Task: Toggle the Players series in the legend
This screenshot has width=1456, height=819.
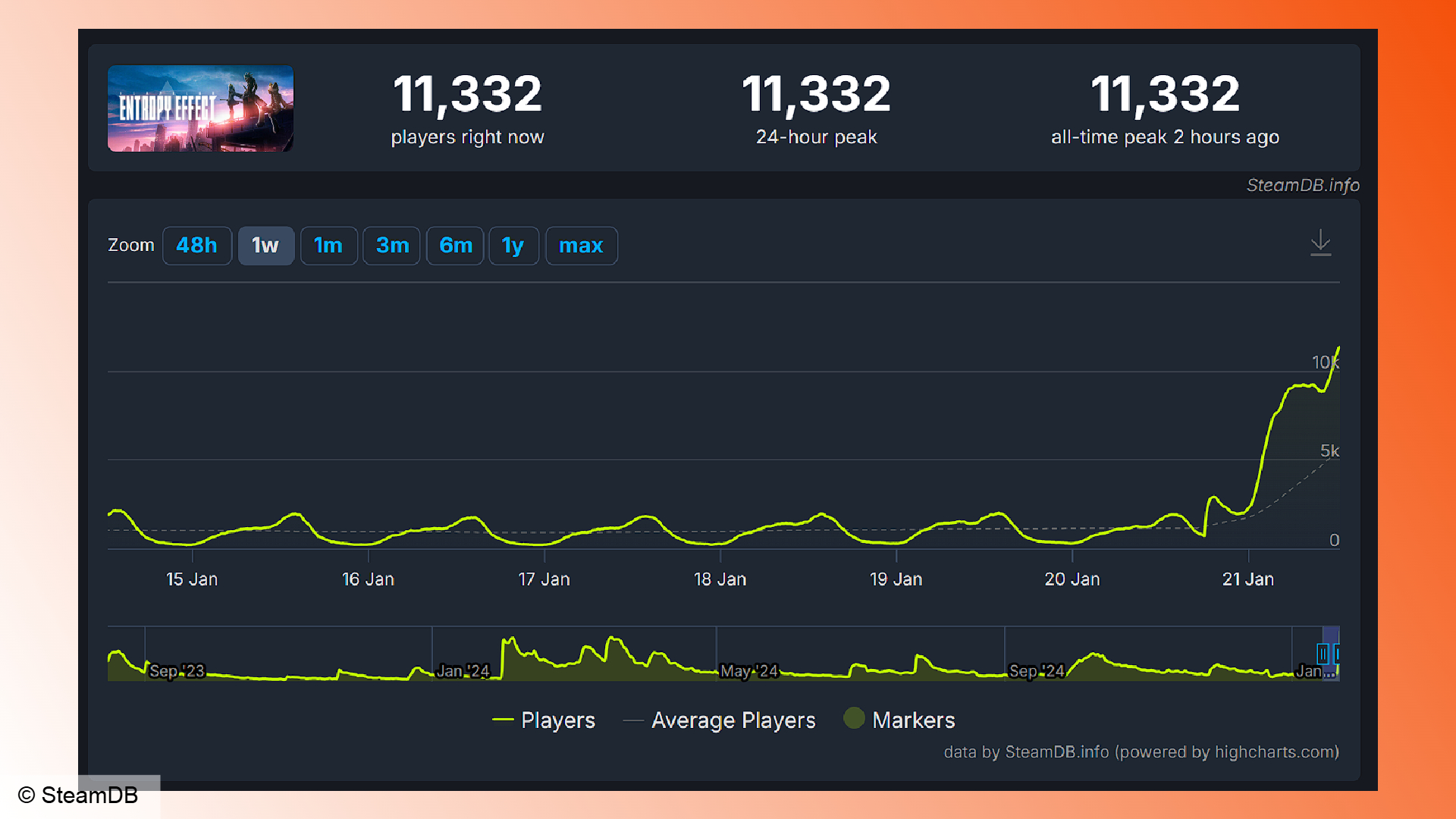Action: pos(544,720)
